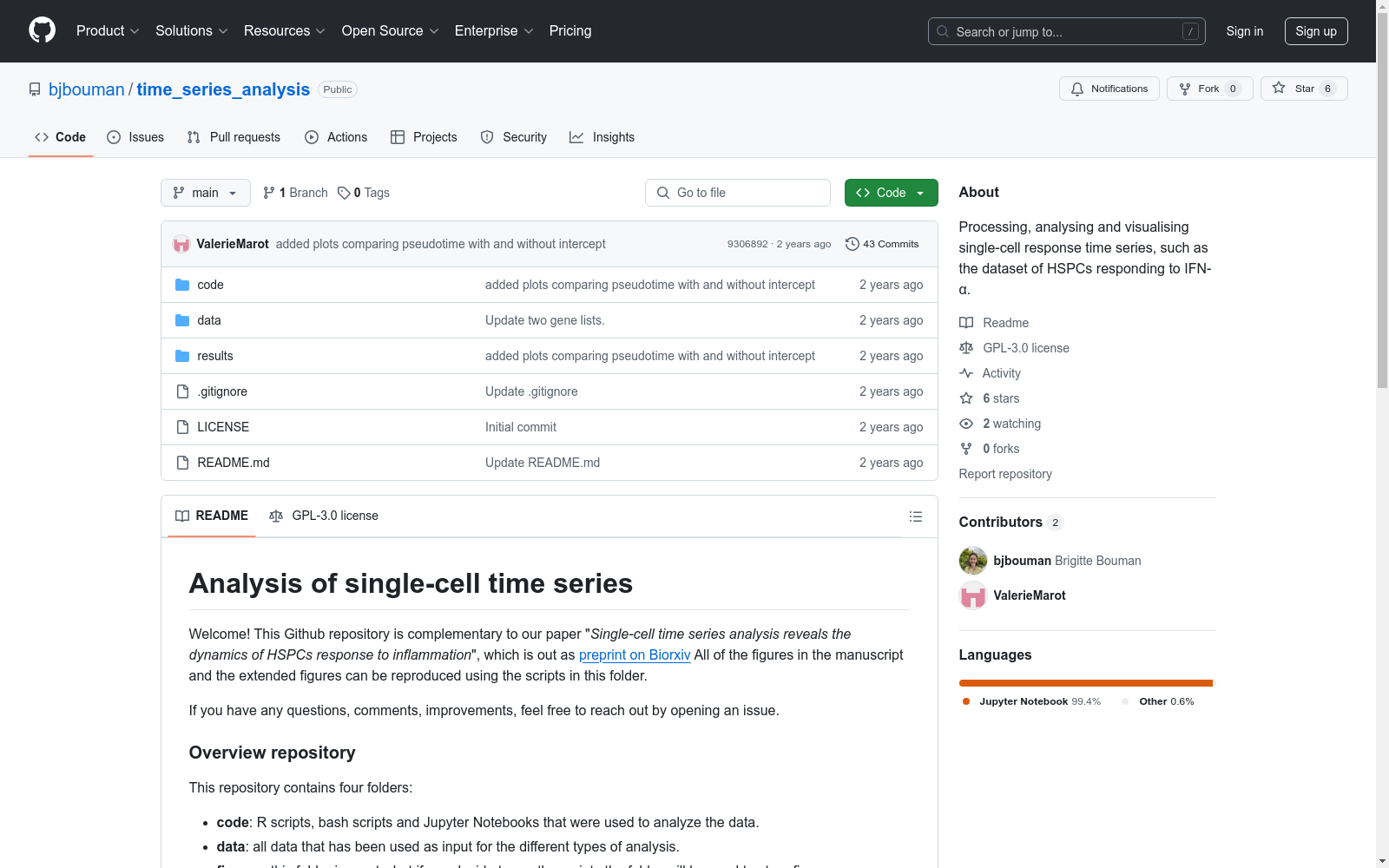This screenshot has height=868, width=1389.
Task: Click the data folder icon
Action: (x=182, y=320)
